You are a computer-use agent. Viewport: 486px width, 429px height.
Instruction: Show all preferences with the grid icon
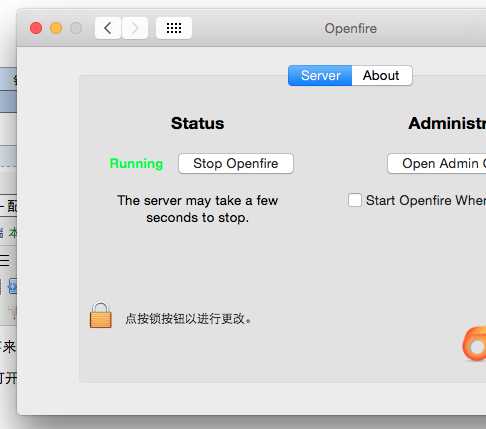pyautogui.click(x=174, y=28)
